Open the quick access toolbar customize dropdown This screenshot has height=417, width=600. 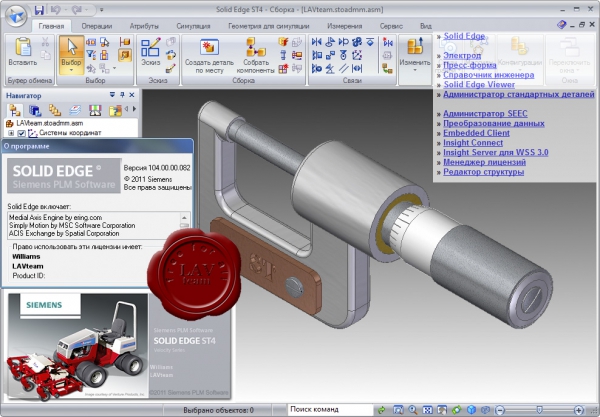101,10
